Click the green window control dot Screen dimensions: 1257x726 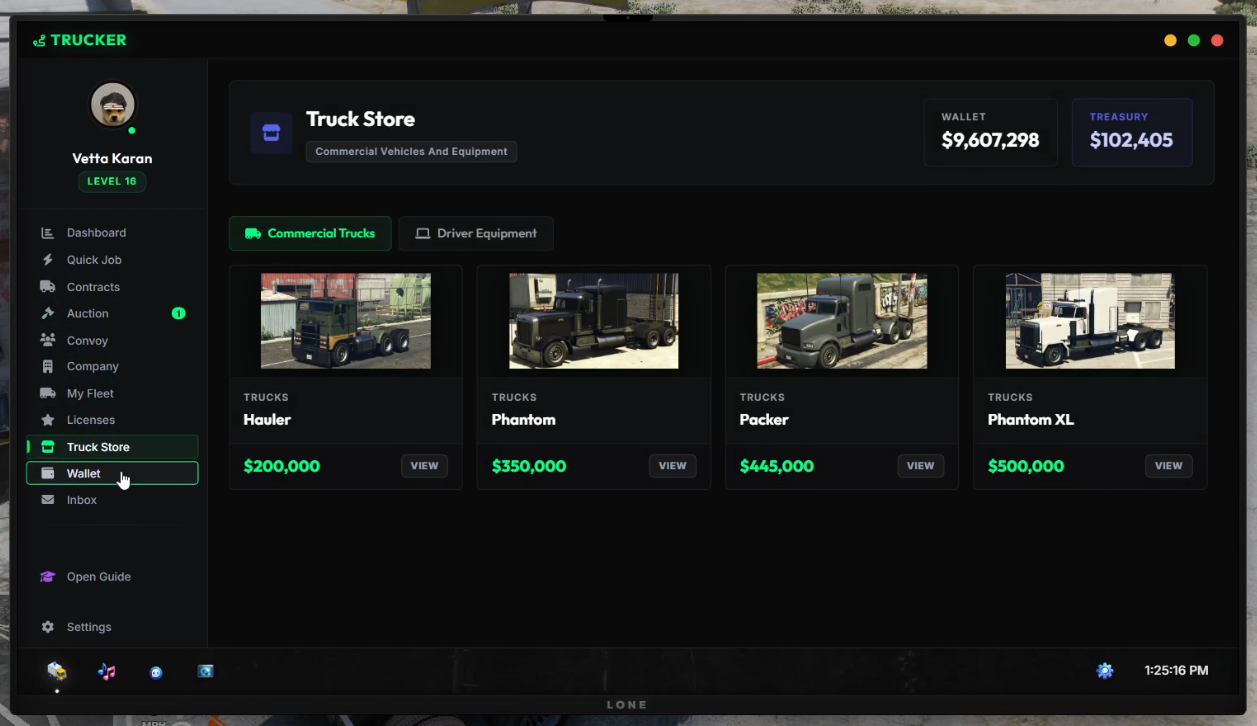[1194, 40]
